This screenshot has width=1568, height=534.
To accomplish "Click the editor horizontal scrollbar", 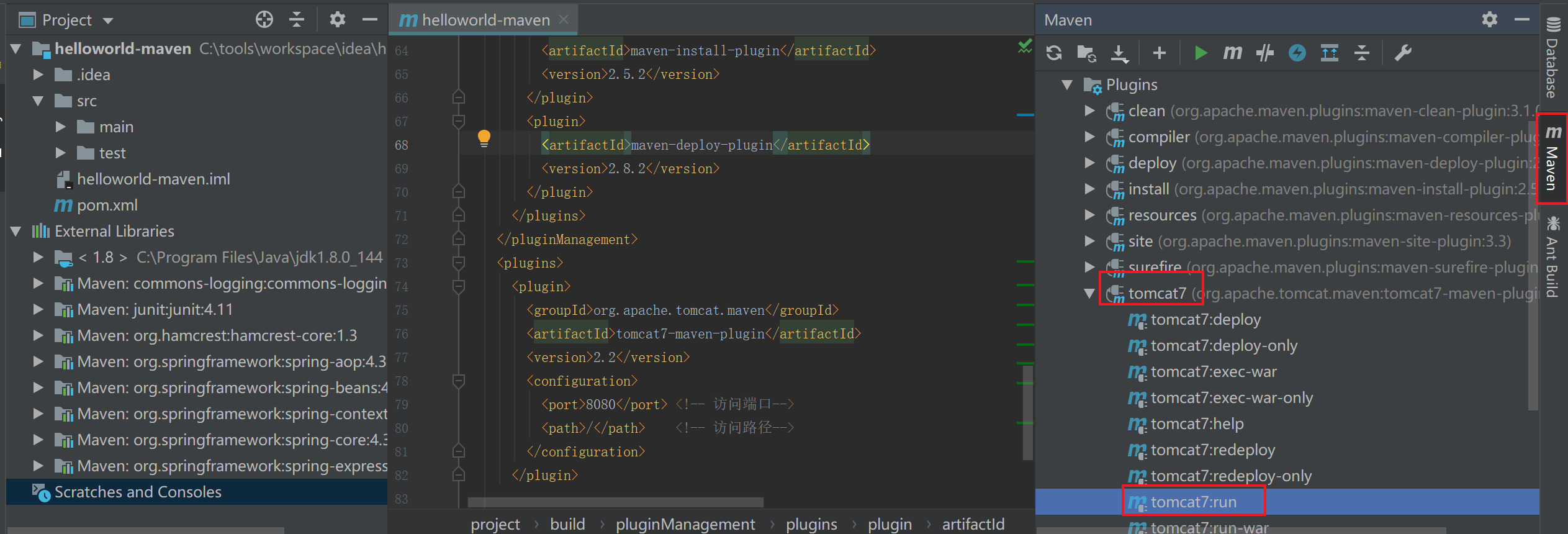I will click(616, 502).
